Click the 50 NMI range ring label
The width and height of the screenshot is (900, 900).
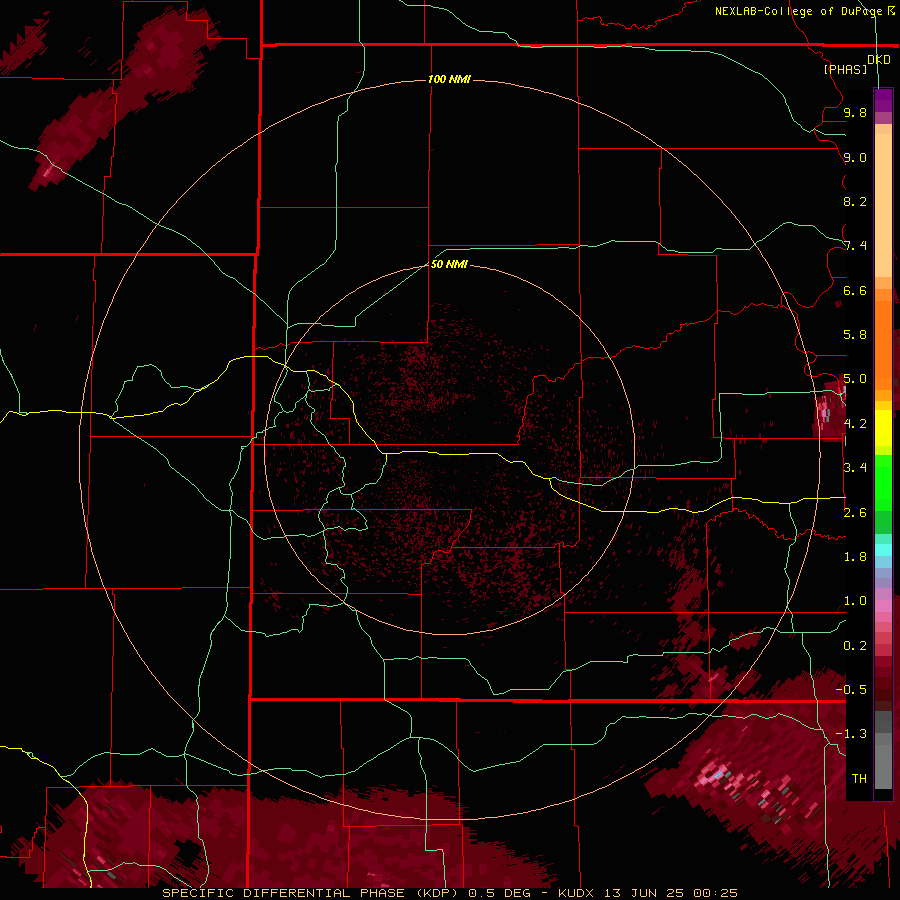tap(449, 264)
